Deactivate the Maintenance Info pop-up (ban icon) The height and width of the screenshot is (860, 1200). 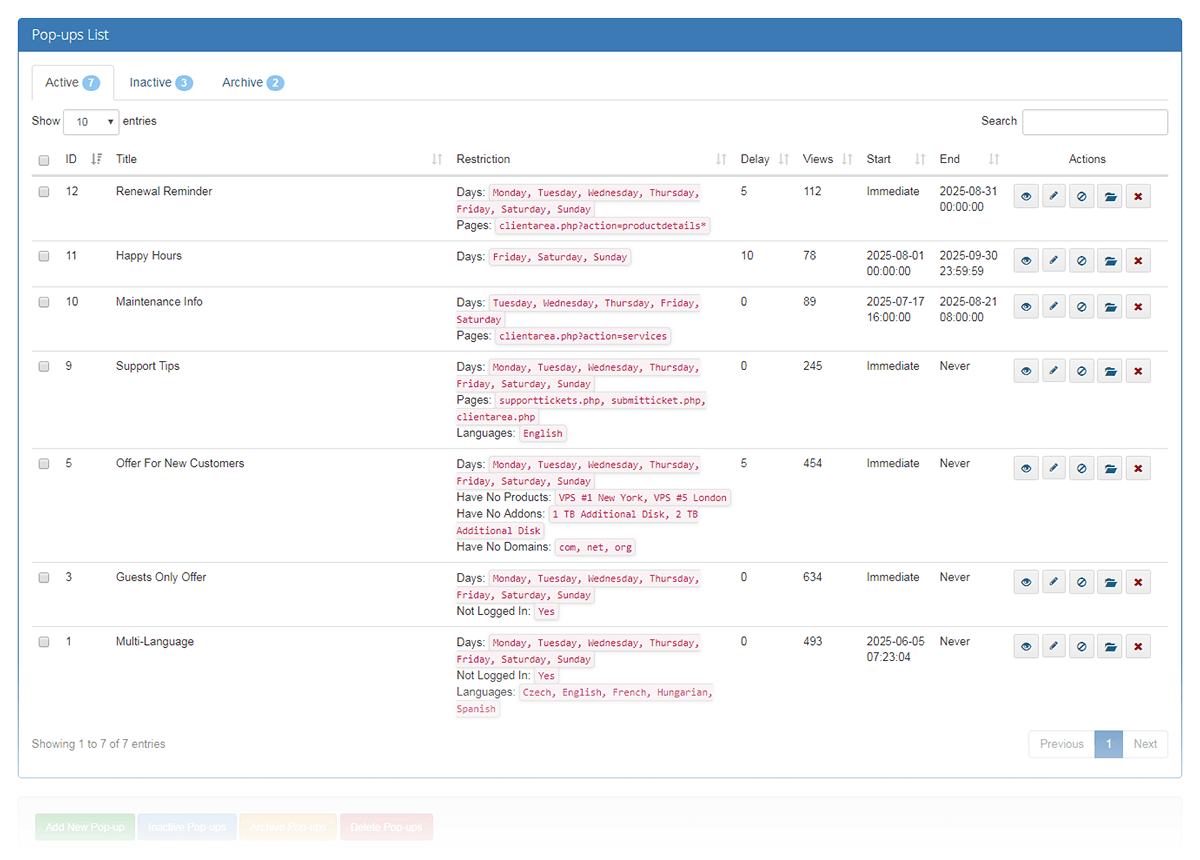coord(1082,307)
